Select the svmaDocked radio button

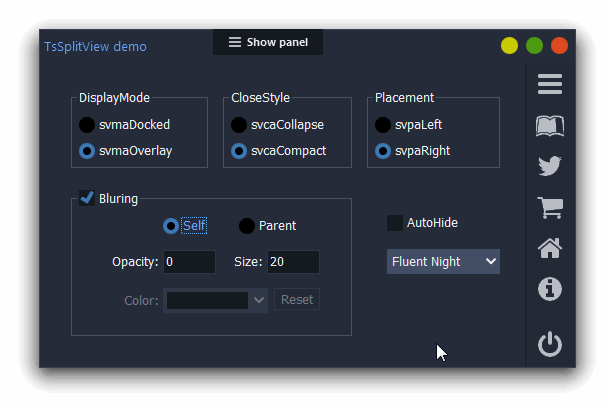click(x=87, y=125)
